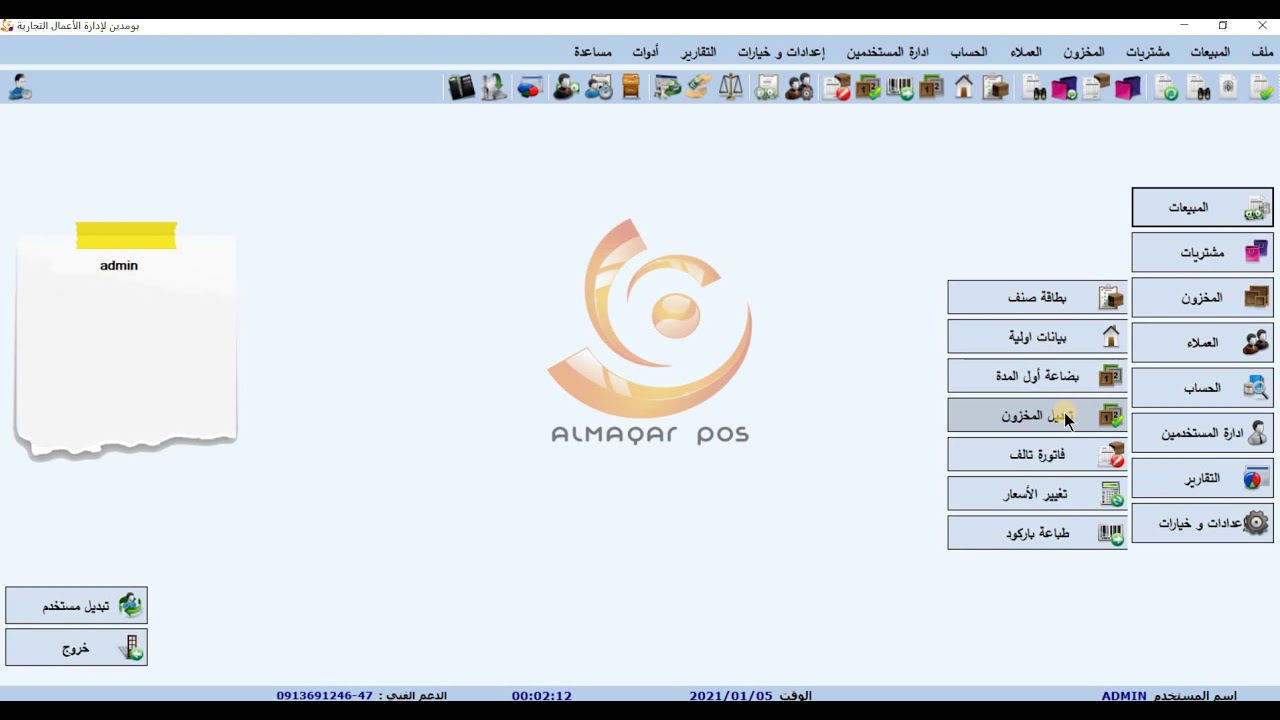
Task: Click the user icon at toolbar's far left
Action: pos(20,88)
